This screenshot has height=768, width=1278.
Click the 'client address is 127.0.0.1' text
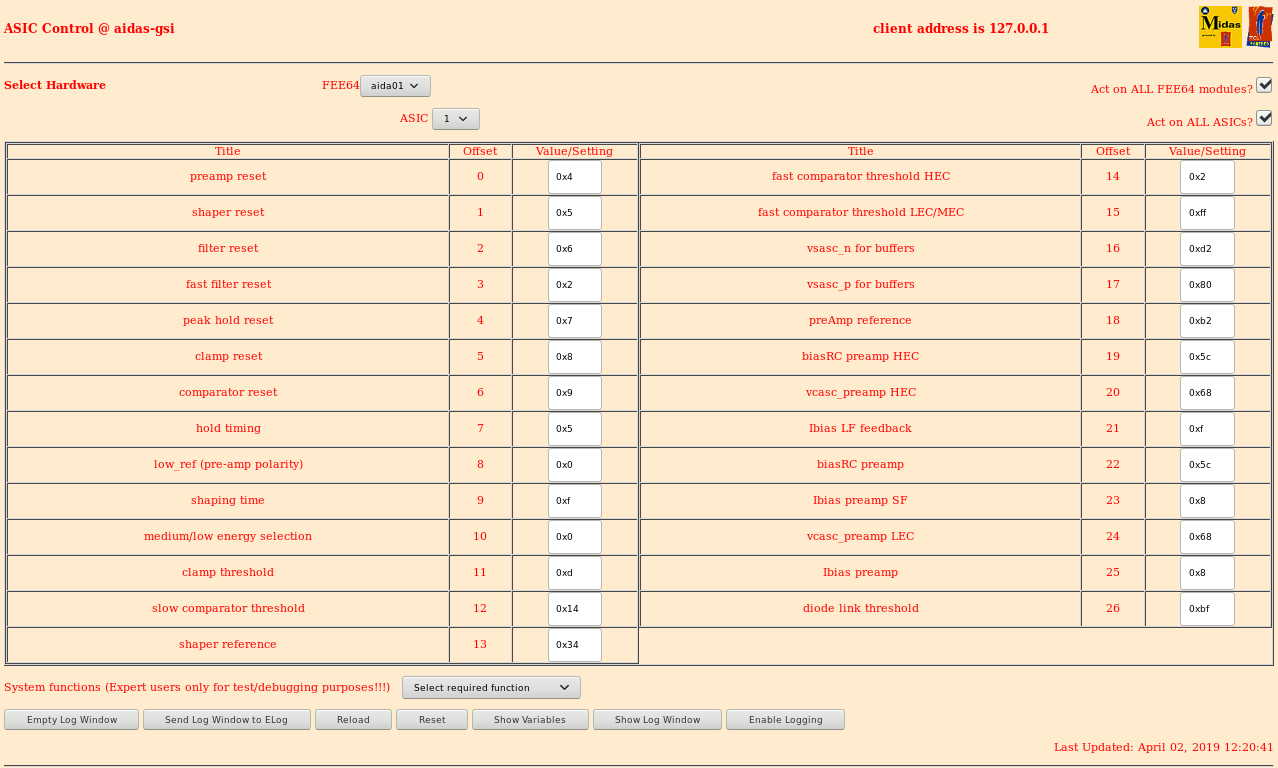tap(961, 29)
